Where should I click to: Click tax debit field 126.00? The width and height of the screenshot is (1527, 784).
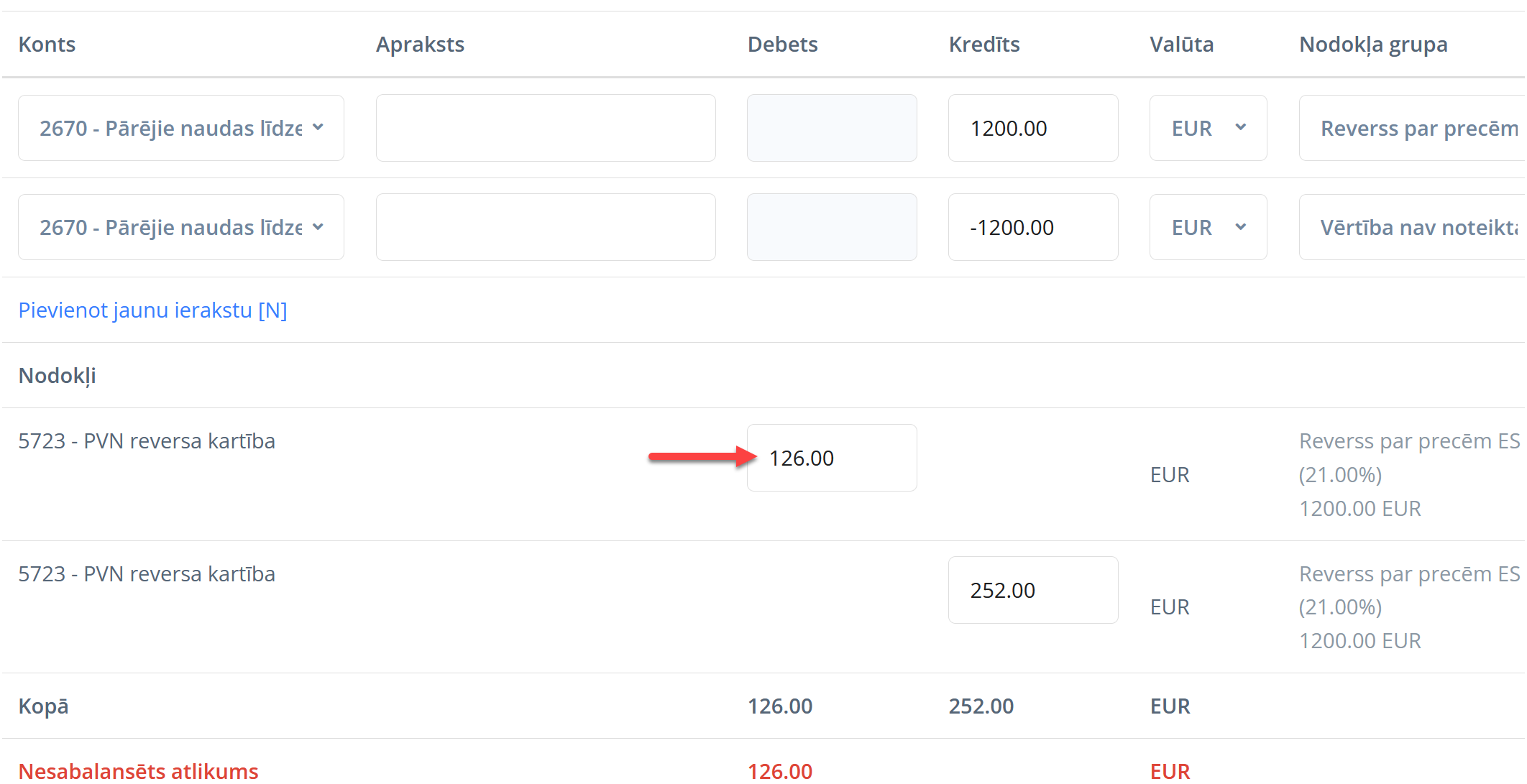831,458
